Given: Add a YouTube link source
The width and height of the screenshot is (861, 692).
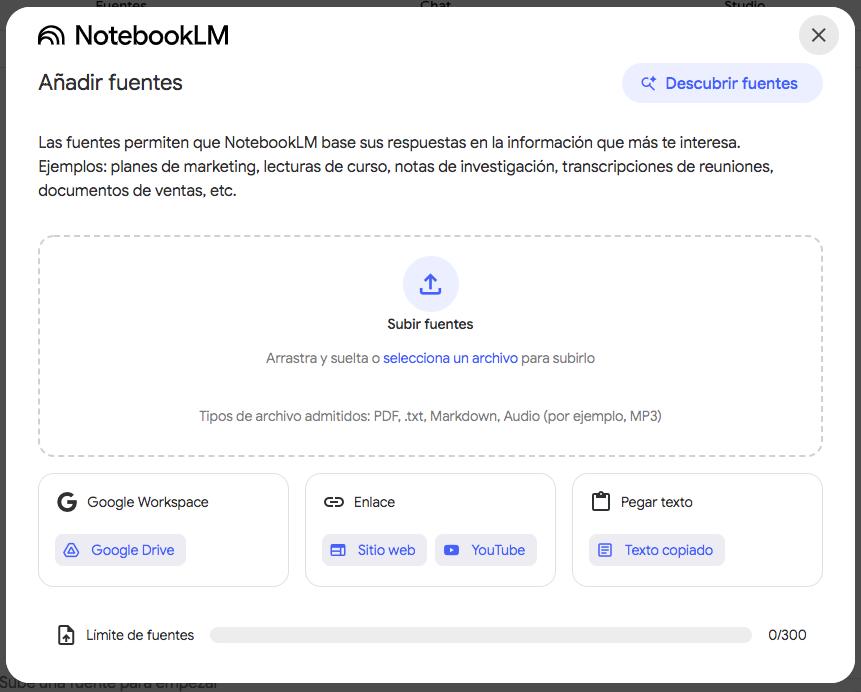Looking at the screenshot, I should tap(485, 550).
